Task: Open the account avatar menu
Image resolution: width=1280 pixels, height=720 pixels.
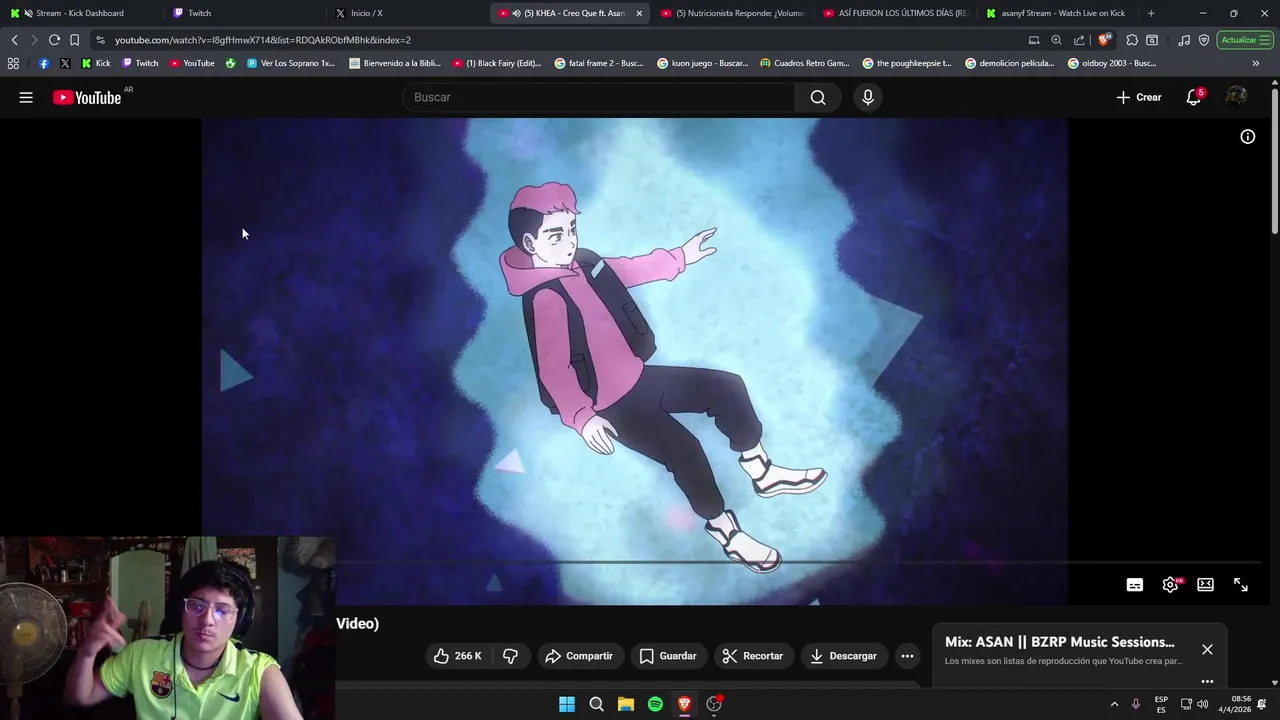Action: pos(1236,97)
